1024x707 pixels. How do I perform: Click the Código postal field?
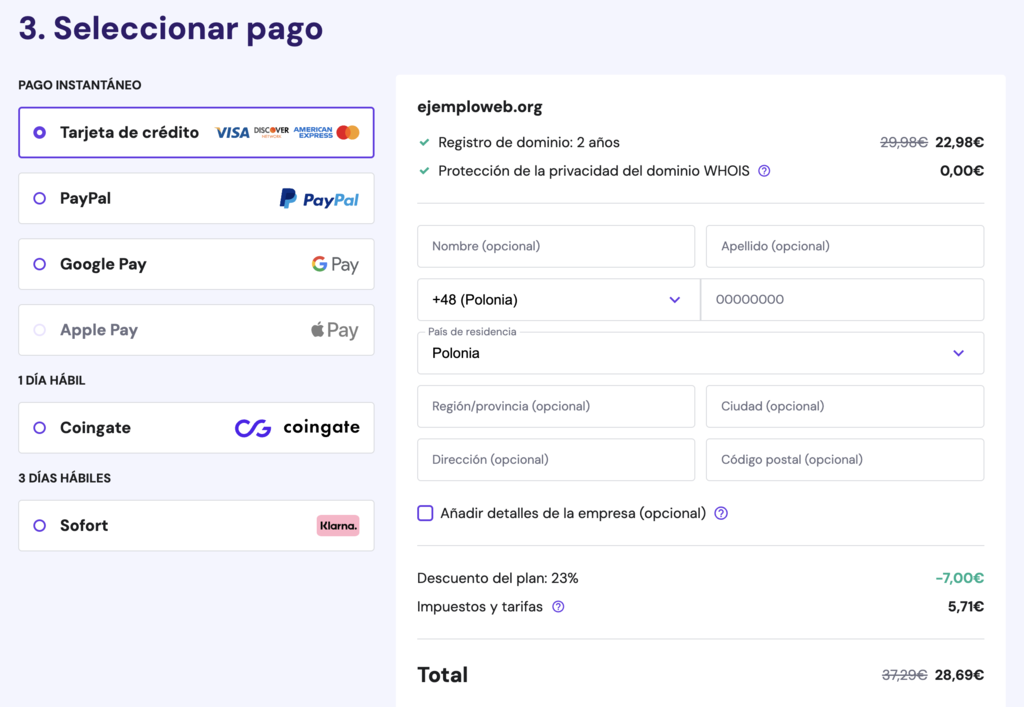click(x=845, y=459)
